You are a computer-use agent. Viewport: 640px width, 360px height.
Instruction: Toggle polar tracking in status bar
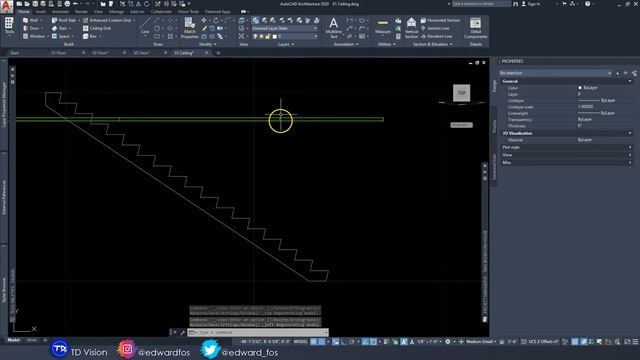pyautogui.click(x=352, y=342)
